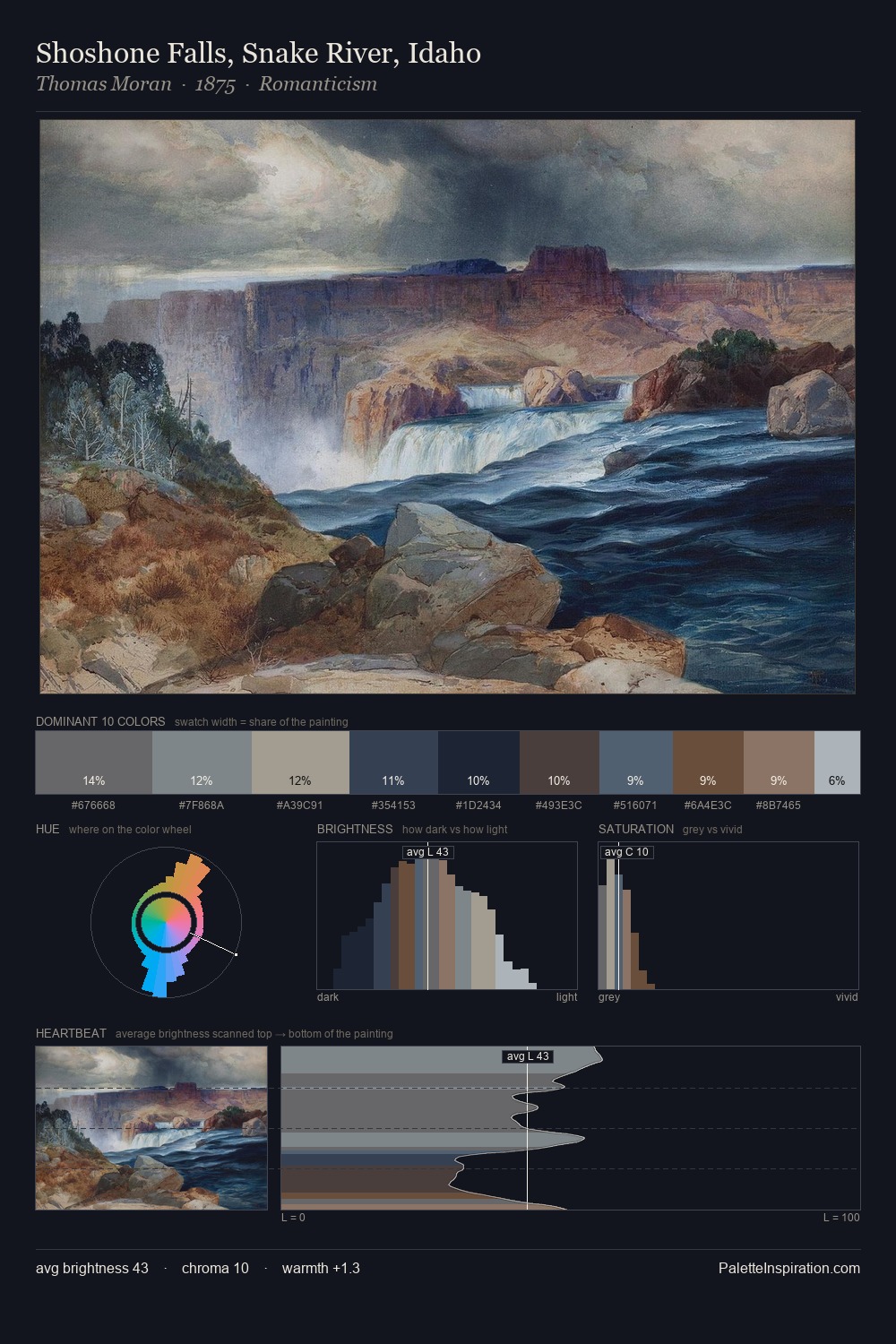Select the #8B7465 tan swatch
The height and width of the screenshot is (1344, 896).
pyautogui.click(x=779, y=762)
